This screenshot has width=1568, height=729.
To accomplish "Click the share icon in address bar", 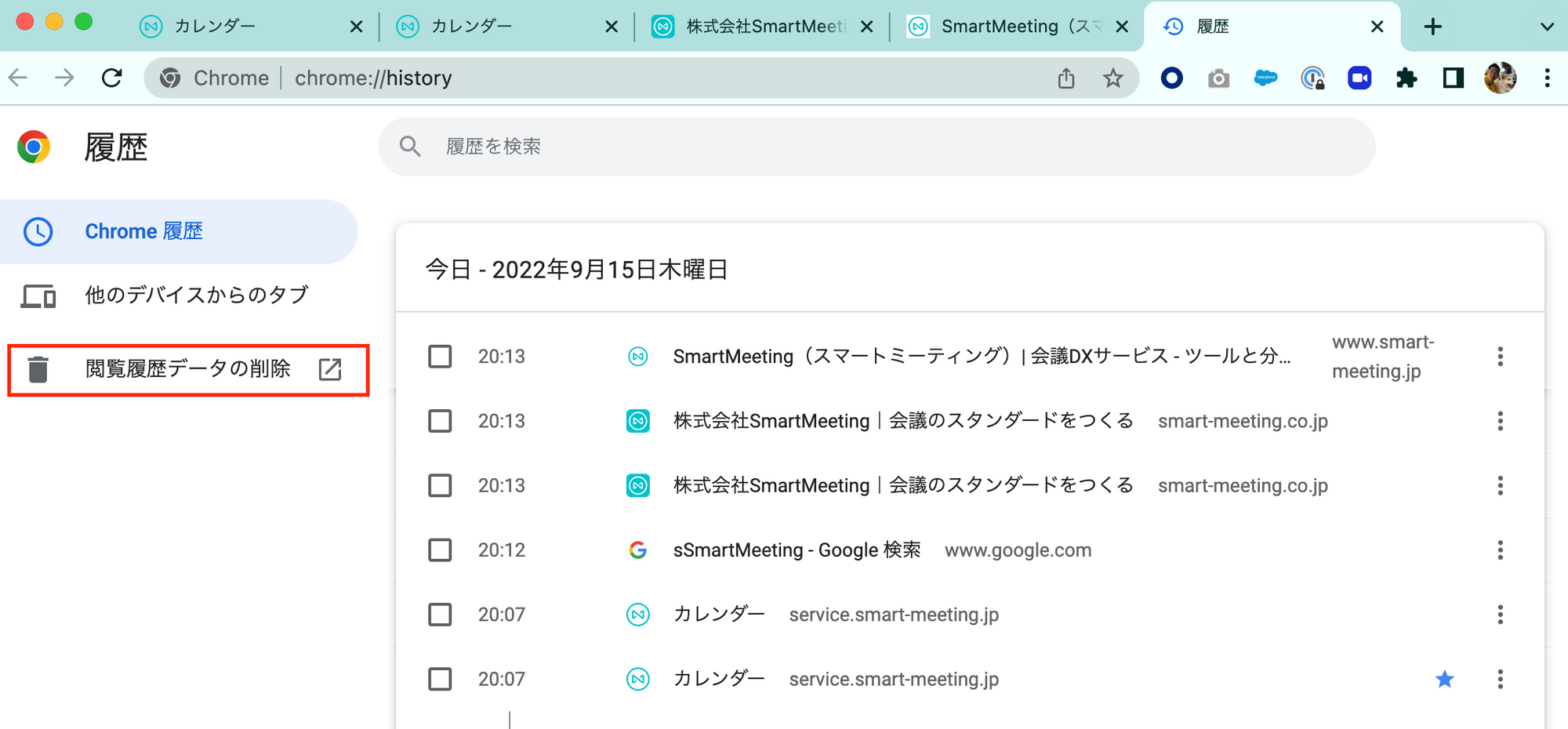I will tap(1066, 78).
